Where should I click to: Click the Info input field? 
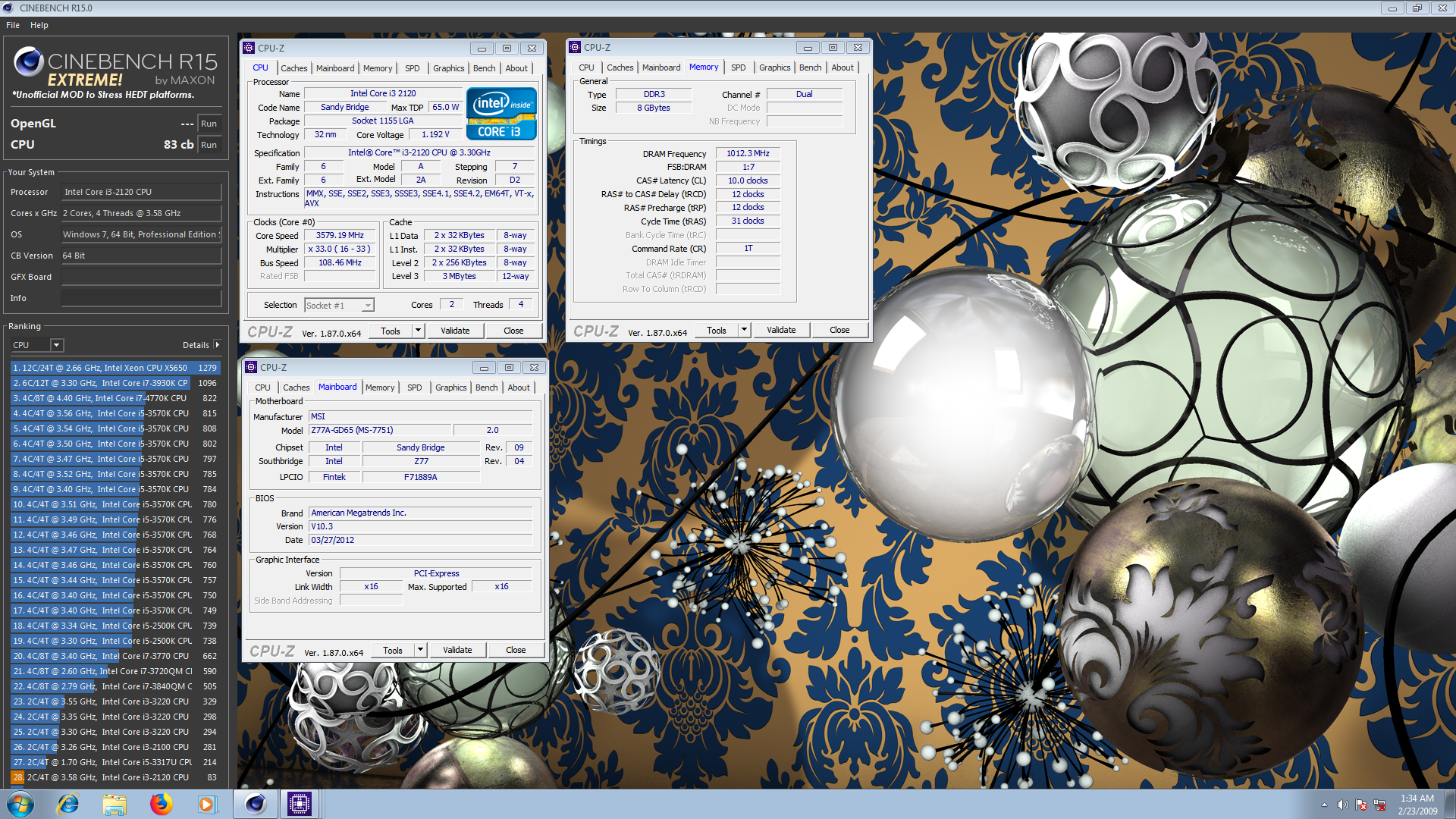pyautogui.click(x=141, y=298)
